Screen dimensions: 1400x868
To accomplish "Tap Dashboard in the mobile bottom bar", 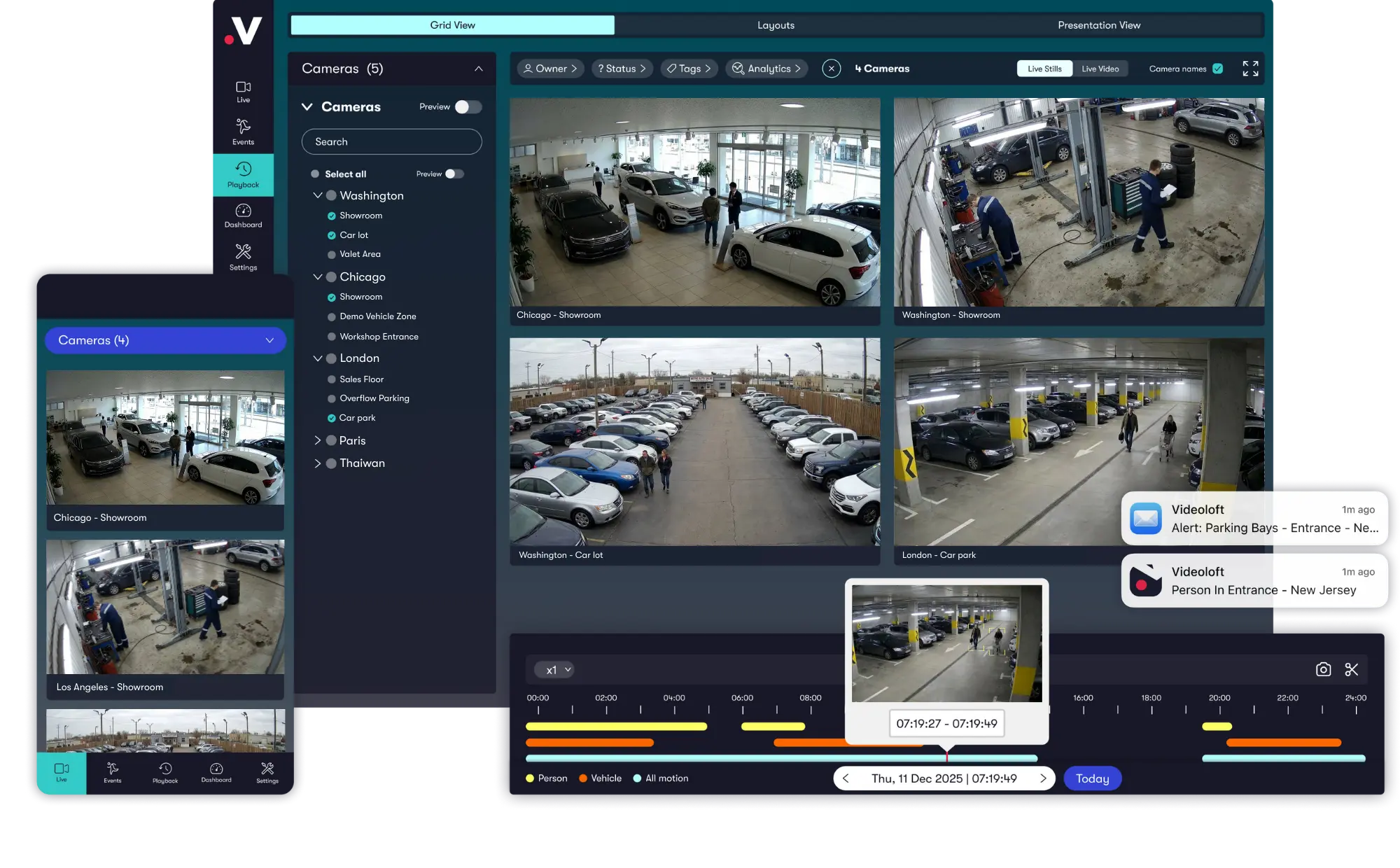I will click(x=216, y=773).
